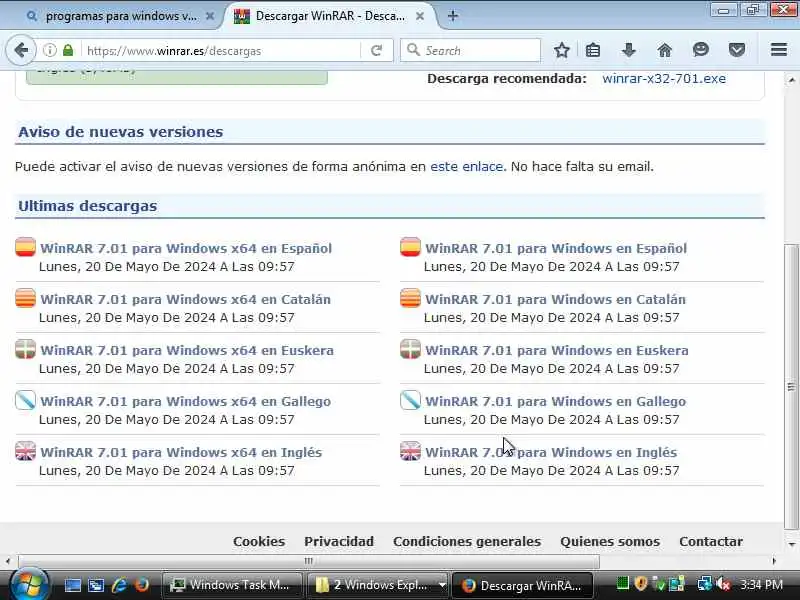
Task: View site information via the info icon
Action: (x=49, y=51)
